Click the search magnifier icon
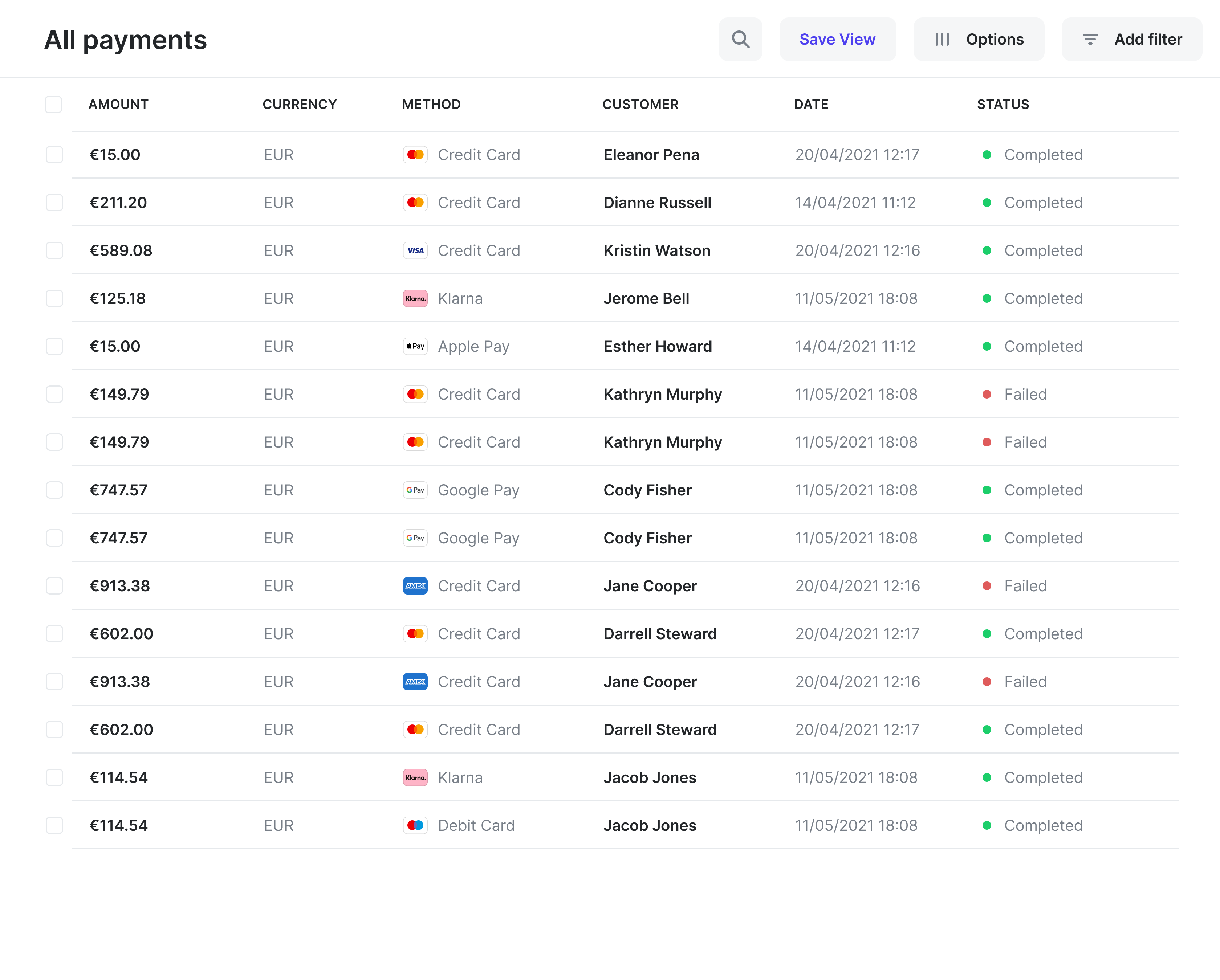 coord(740,39)
